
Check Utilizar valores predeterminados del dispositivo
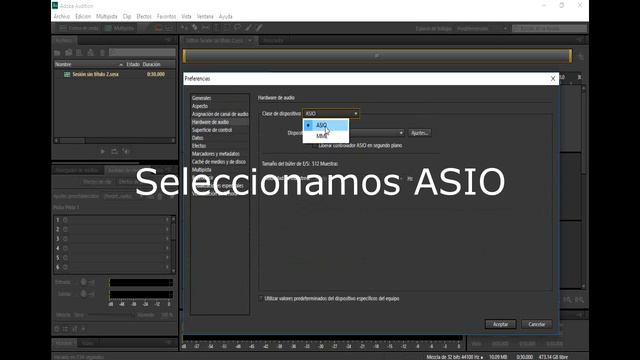pyautogui.click(x=260, y=298)
